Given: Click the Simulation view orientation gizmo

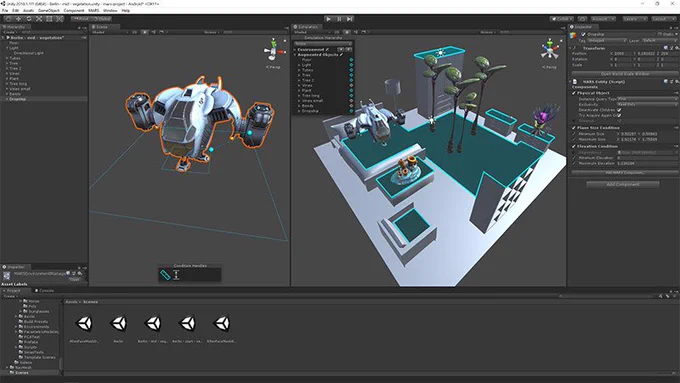Looking at the screenshot, I should (549, 49).
